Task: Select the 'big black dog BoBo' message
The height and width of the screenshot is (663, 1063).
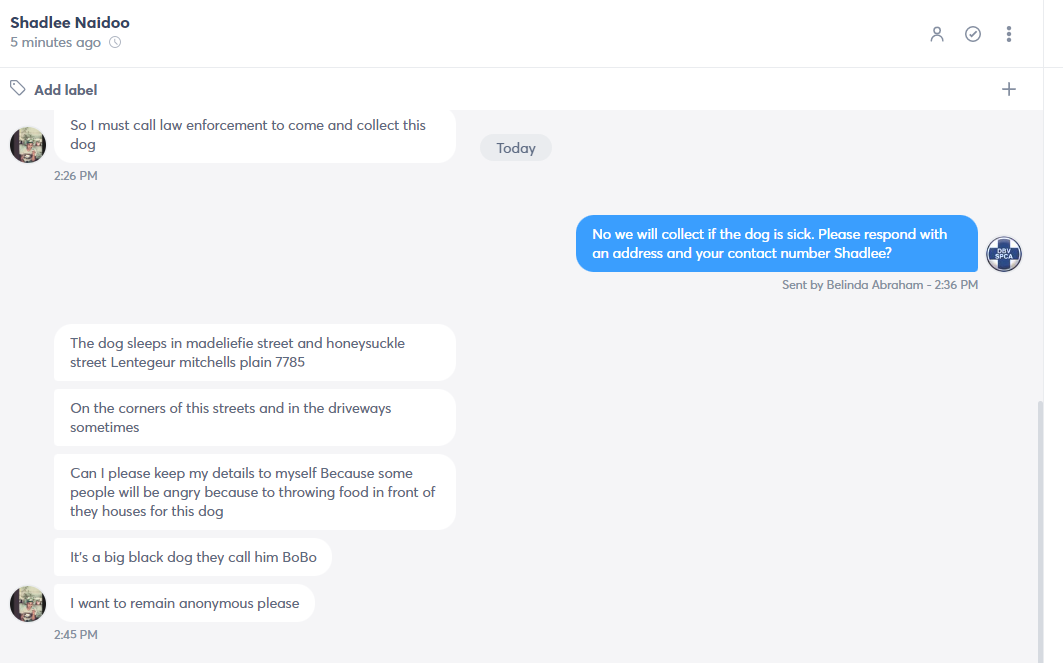Action: (x=193, y=557)
